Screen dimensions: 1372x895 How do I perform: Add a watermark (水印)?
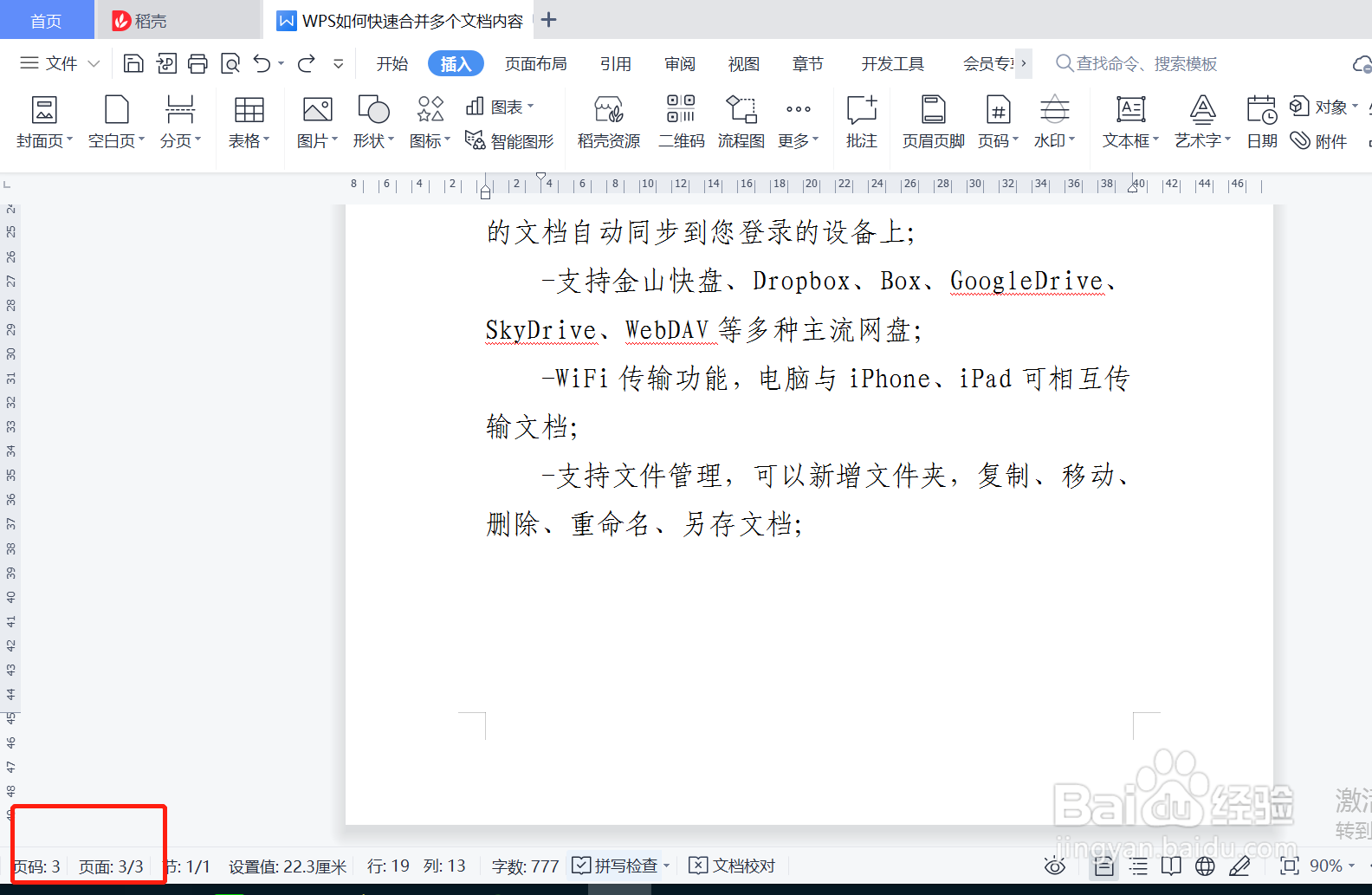(1054, 122)
